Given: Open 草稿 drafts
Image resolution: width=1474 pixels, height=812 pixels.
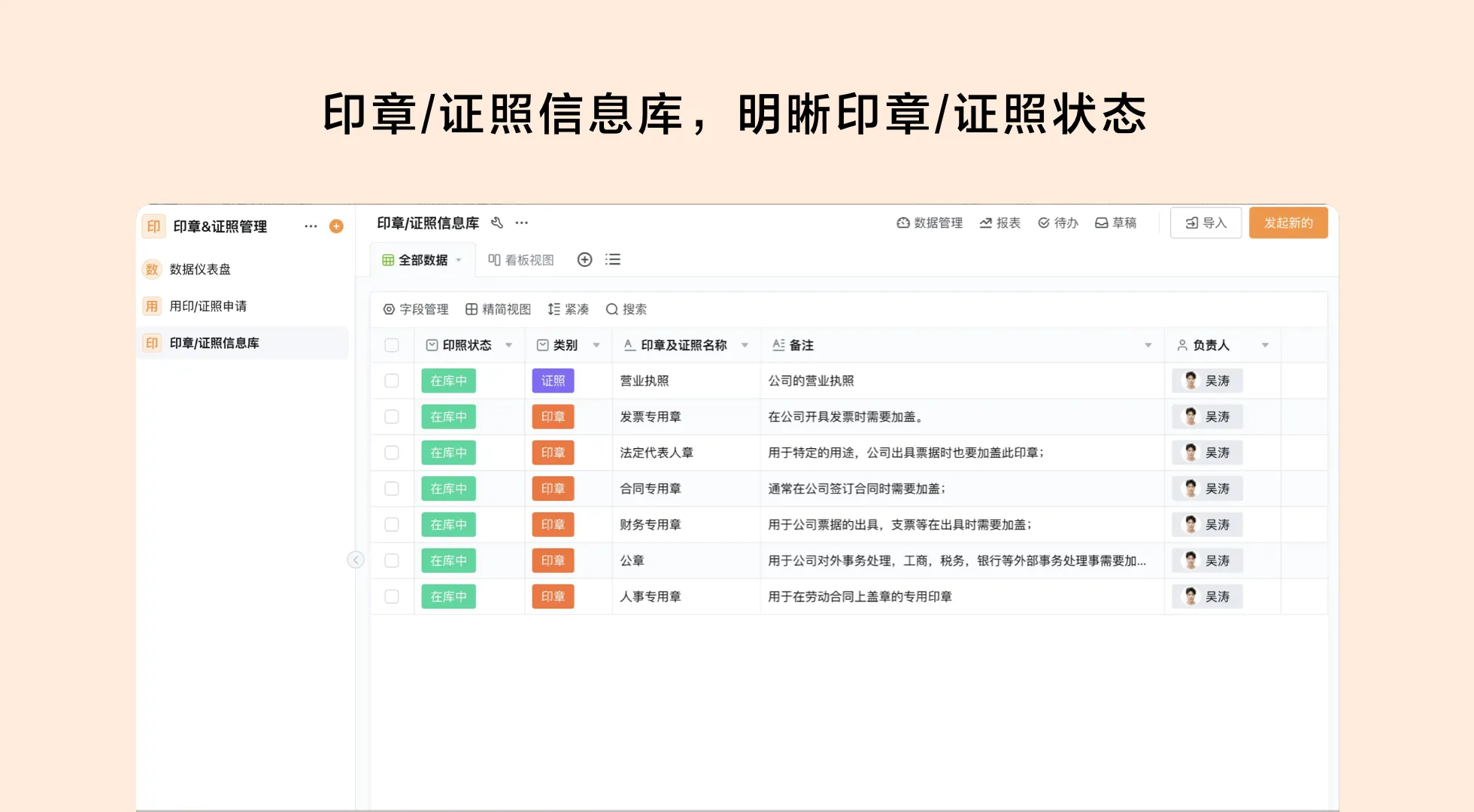Looking at the screenshot, I should tap(1116, 223).
